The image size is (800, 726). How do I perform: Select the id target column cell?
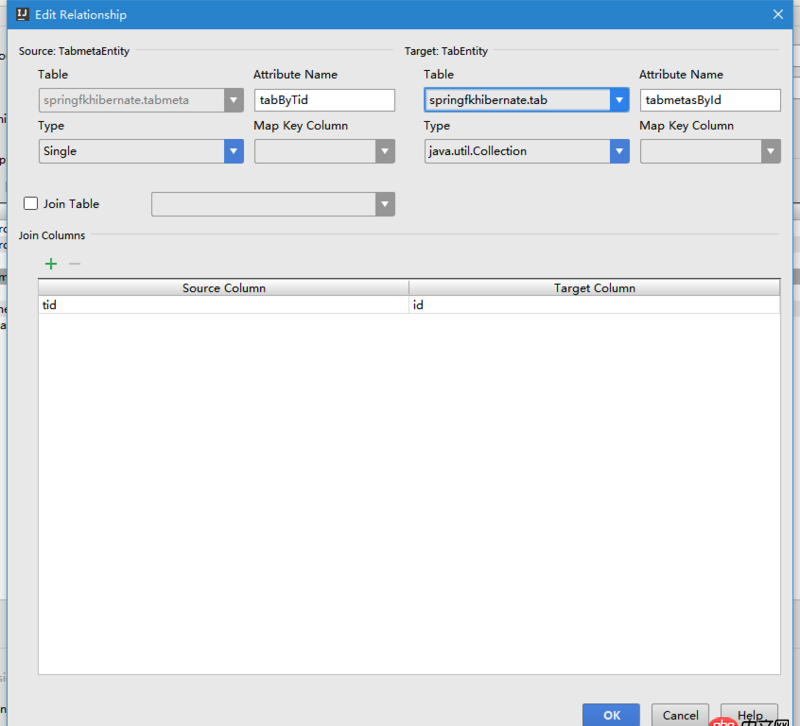coord(594,305)
